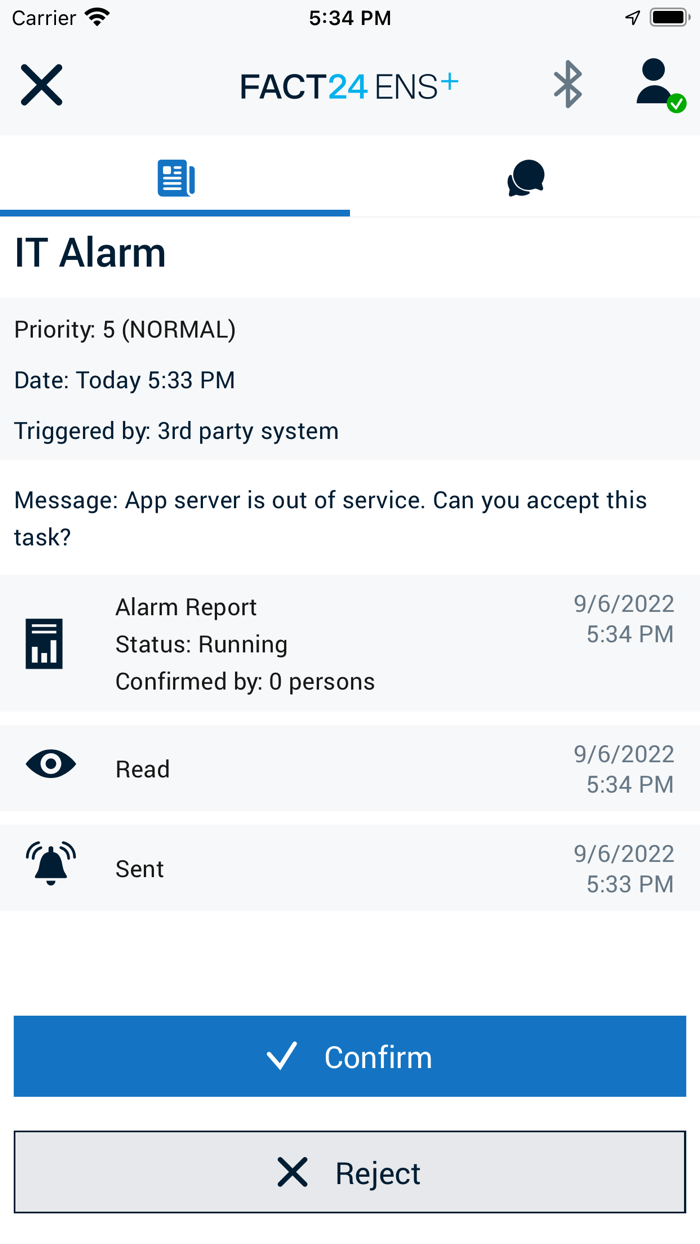
Task: Tap the Alarm Report chart icon
Action: 44,643
